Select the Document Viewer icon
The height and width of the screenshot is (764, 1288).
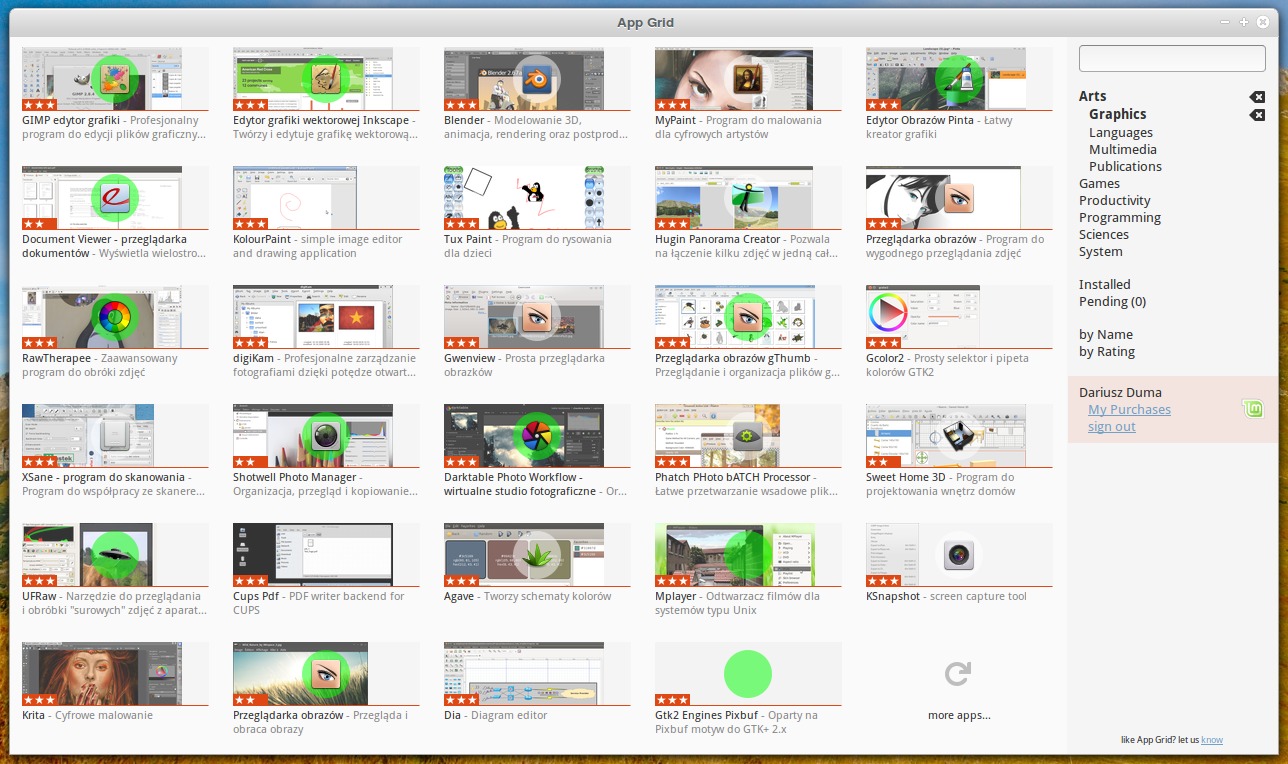point(114,197)
